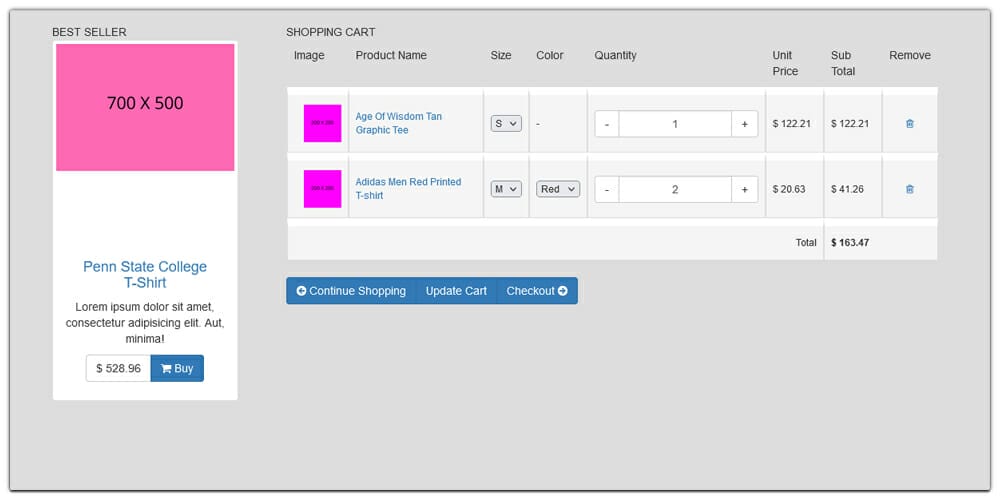Click the Remove column header
The height and width of the screenshot is (500, 1000).
point(910,55)
